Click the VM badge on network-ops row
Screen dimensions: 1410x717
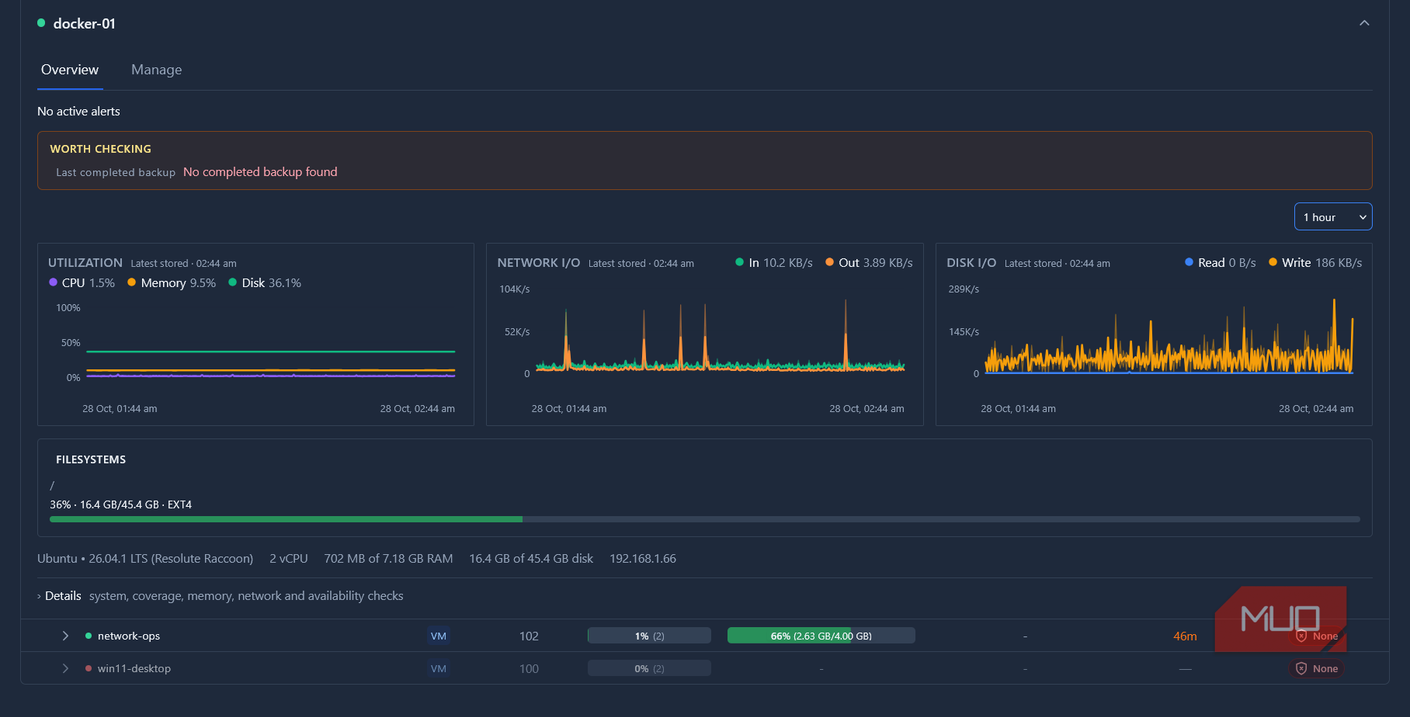pyautogui.click(x=438, y=636)
